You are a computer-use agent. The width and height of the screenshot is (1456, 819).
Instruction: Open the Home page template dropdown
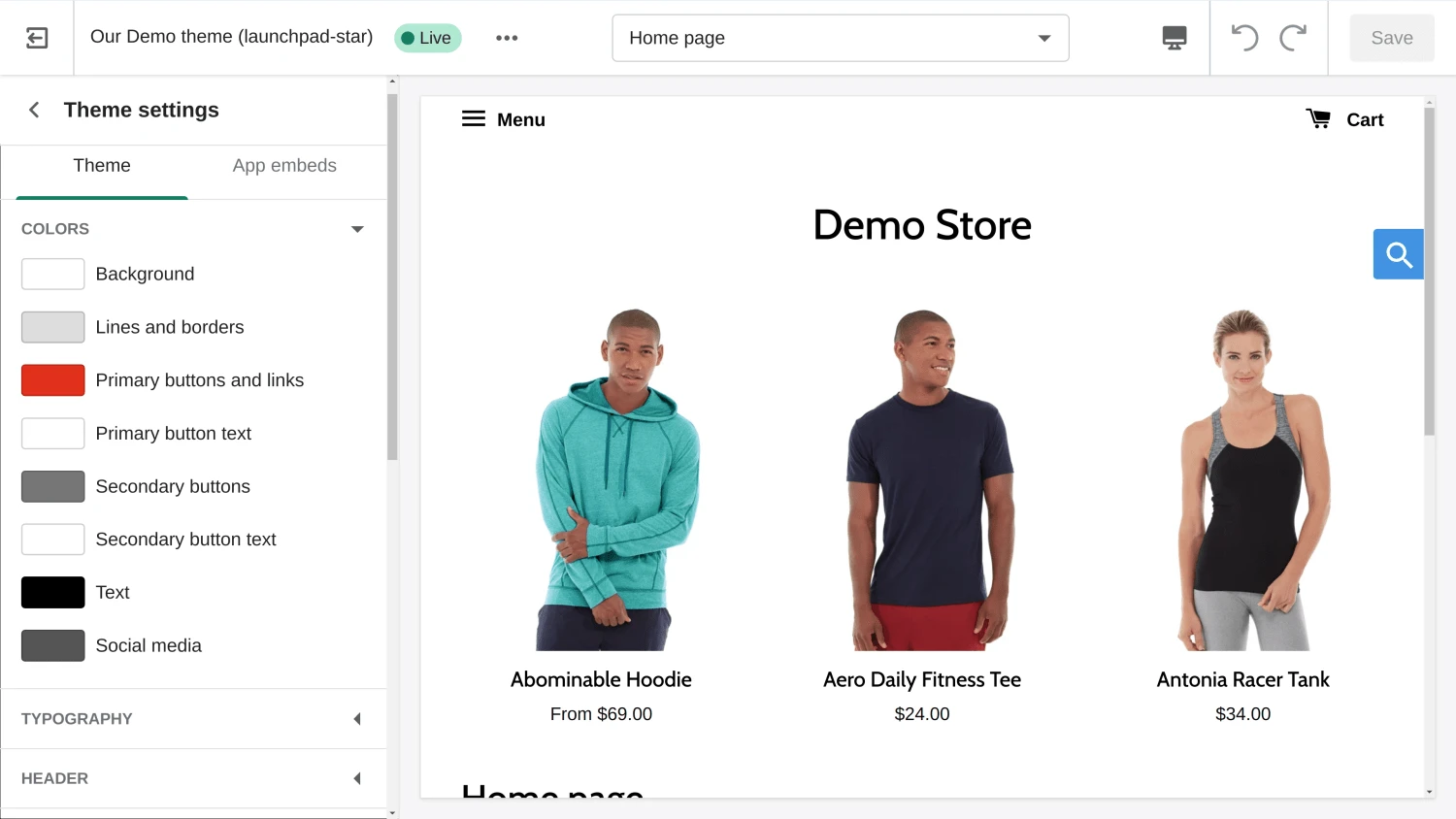tap(840, 38)
